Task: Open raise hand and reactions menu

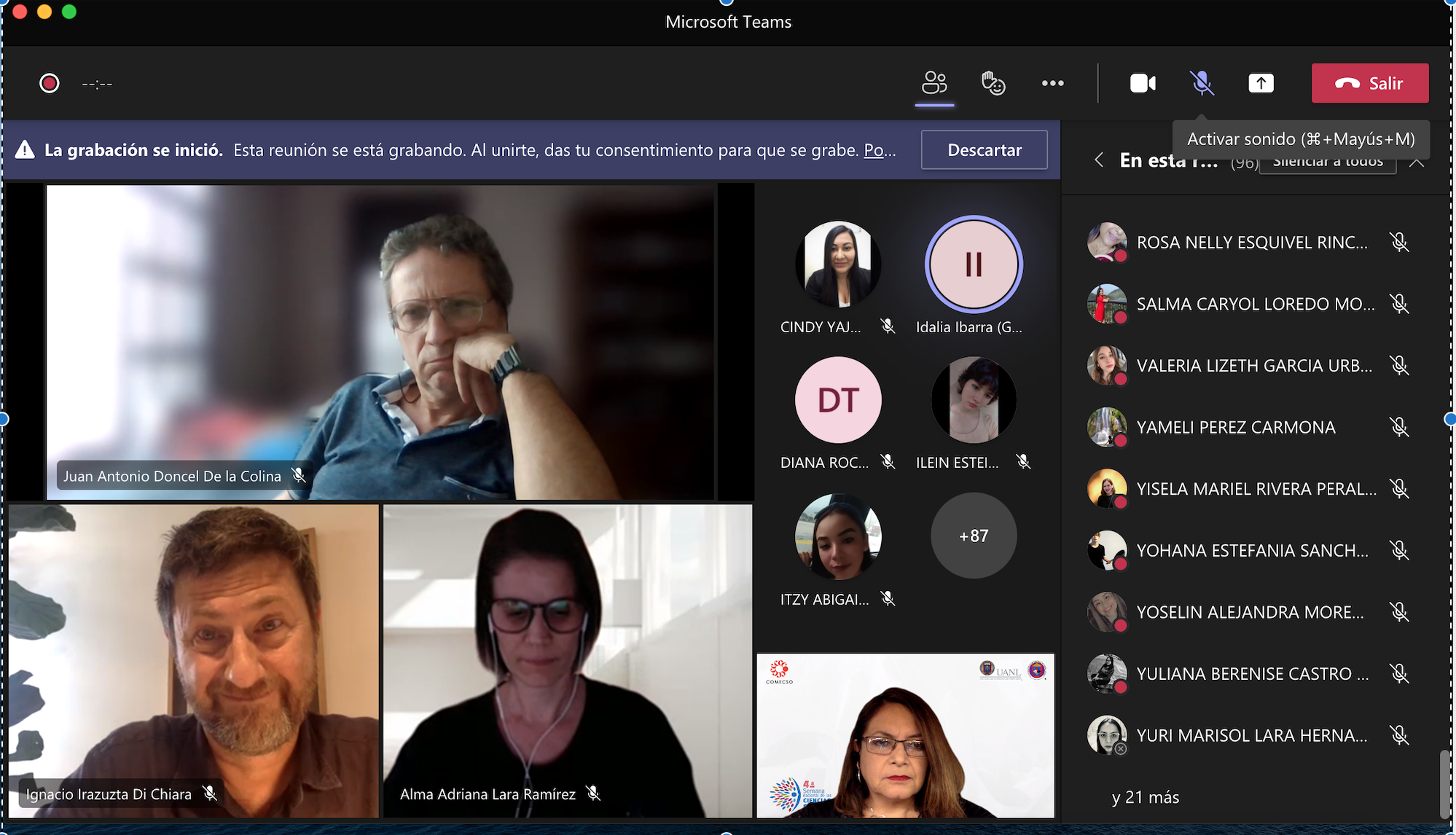Action: 993,83
